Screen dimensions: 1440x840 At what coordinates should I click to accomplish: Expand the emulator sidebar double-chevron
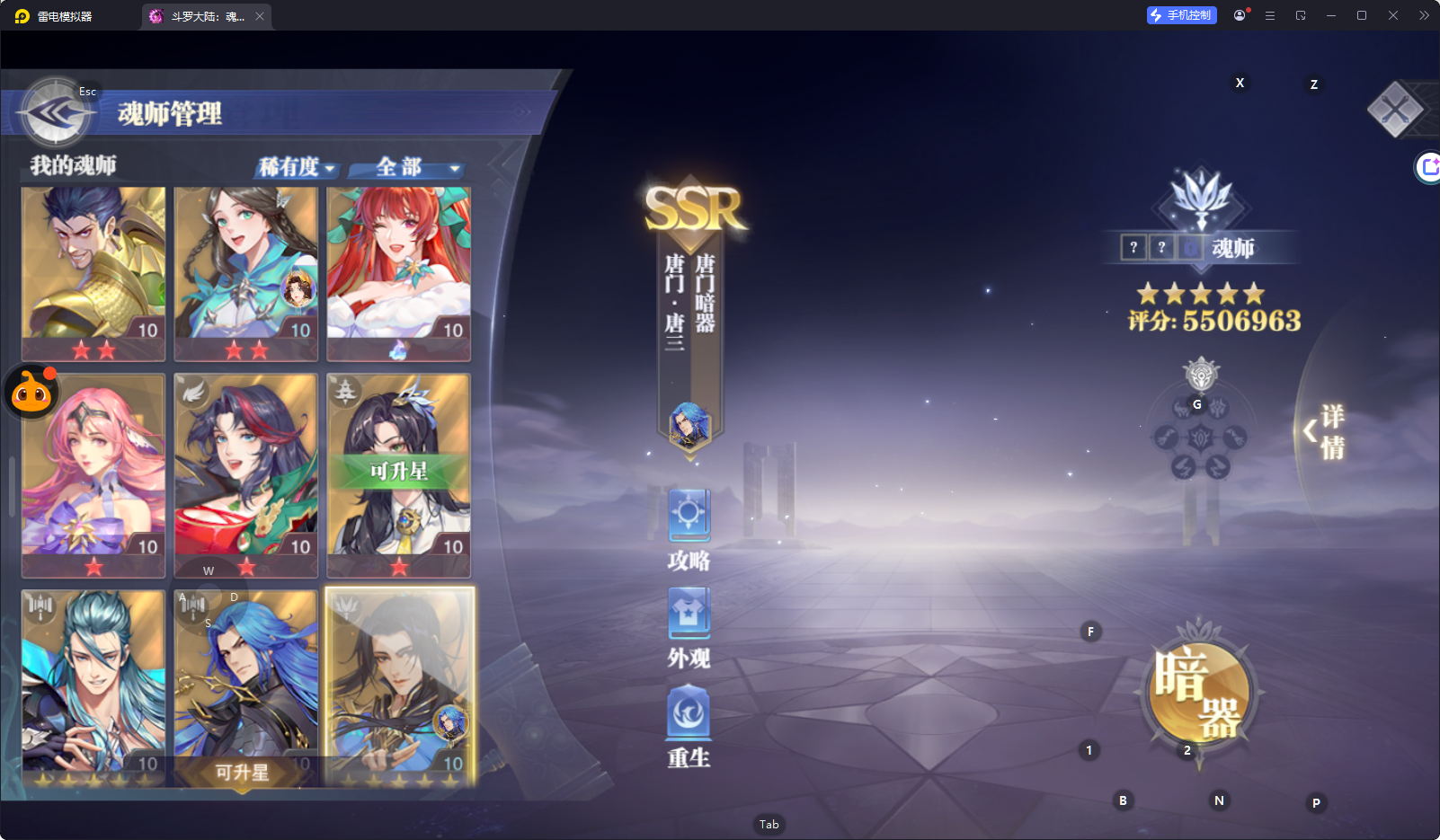coord(1424,15)
